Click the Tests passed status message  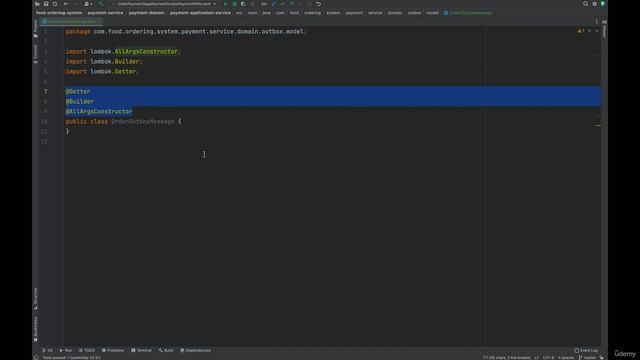[71, 358]
